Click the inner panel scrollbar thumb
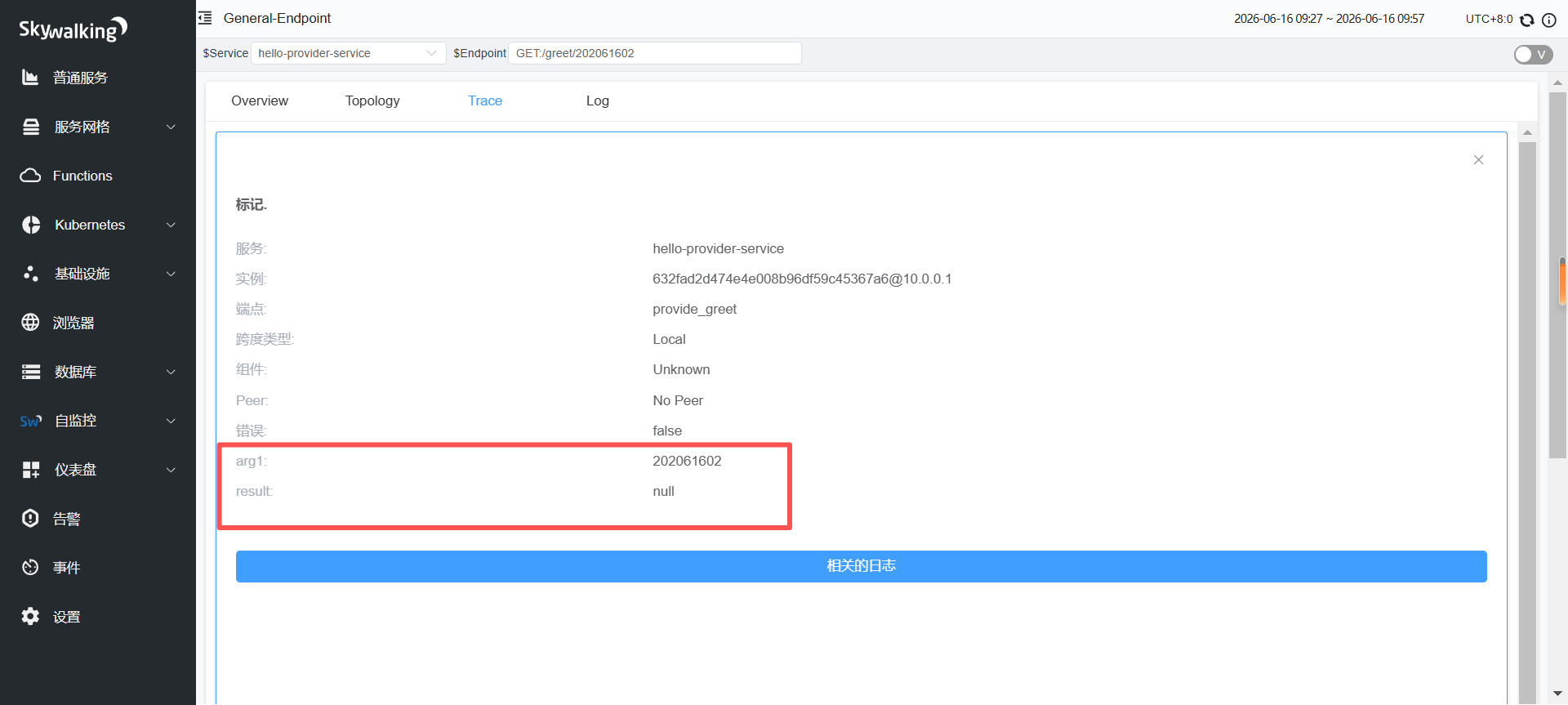 1527,422
